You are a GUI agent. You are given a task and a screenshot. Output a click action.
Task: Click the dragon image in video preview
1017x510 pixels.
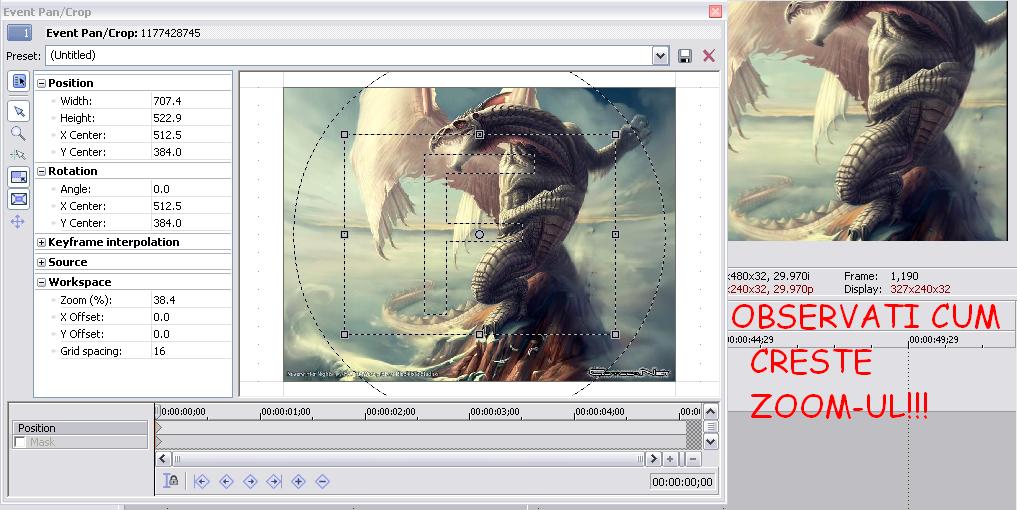867,121
